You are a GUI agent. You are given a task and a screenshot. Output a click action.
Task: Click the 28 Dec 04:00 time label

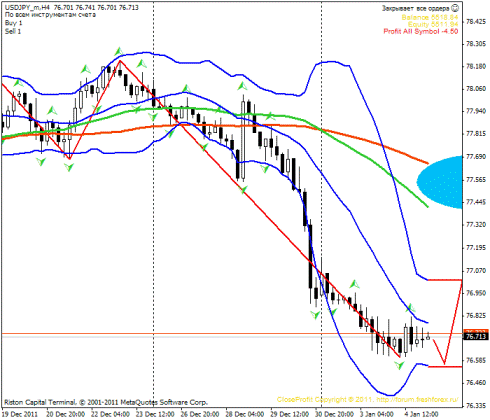tap(245, 414)
